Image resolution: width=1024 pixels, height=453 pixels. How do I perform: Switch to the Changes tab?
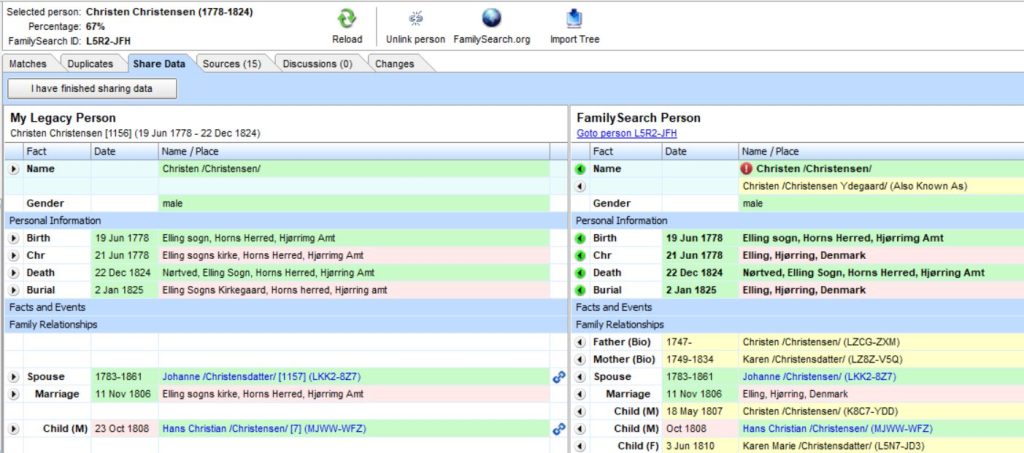point(394,64)
